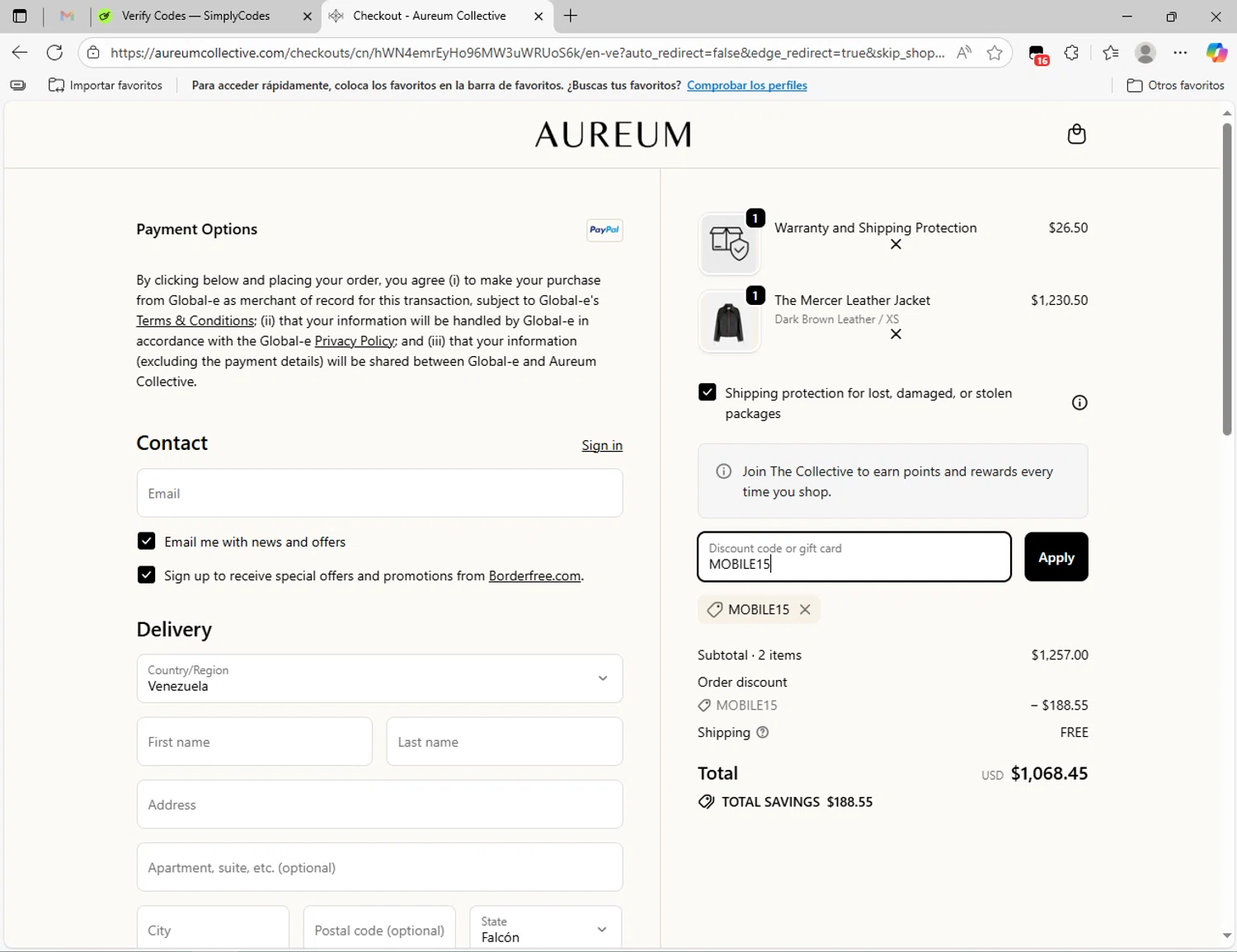
Task: Click the Apply discount button
Action: click(x=1056, y=557)
